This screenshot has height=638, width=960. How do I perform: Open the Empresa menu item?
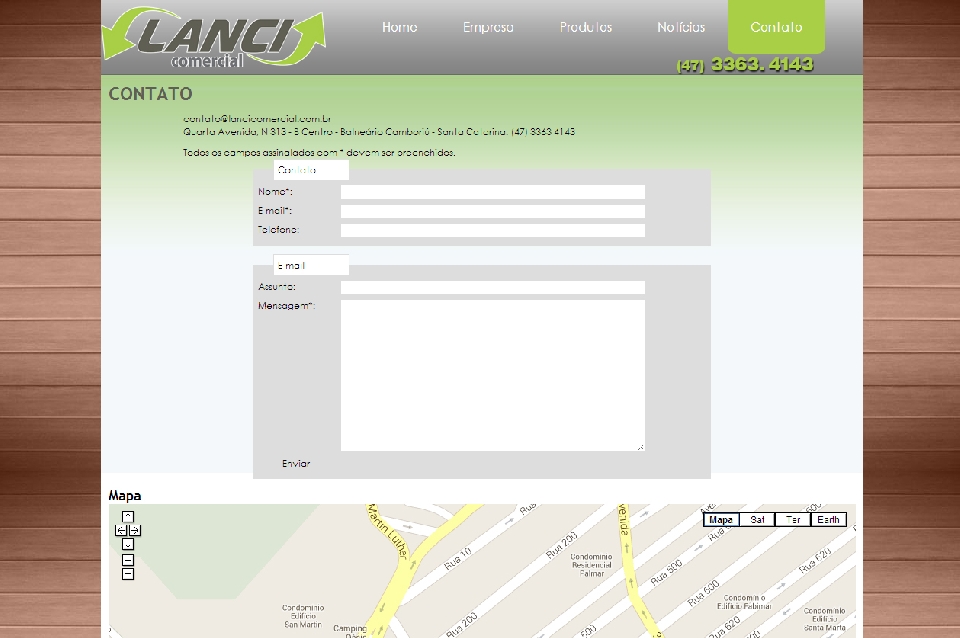click(488, 27)
